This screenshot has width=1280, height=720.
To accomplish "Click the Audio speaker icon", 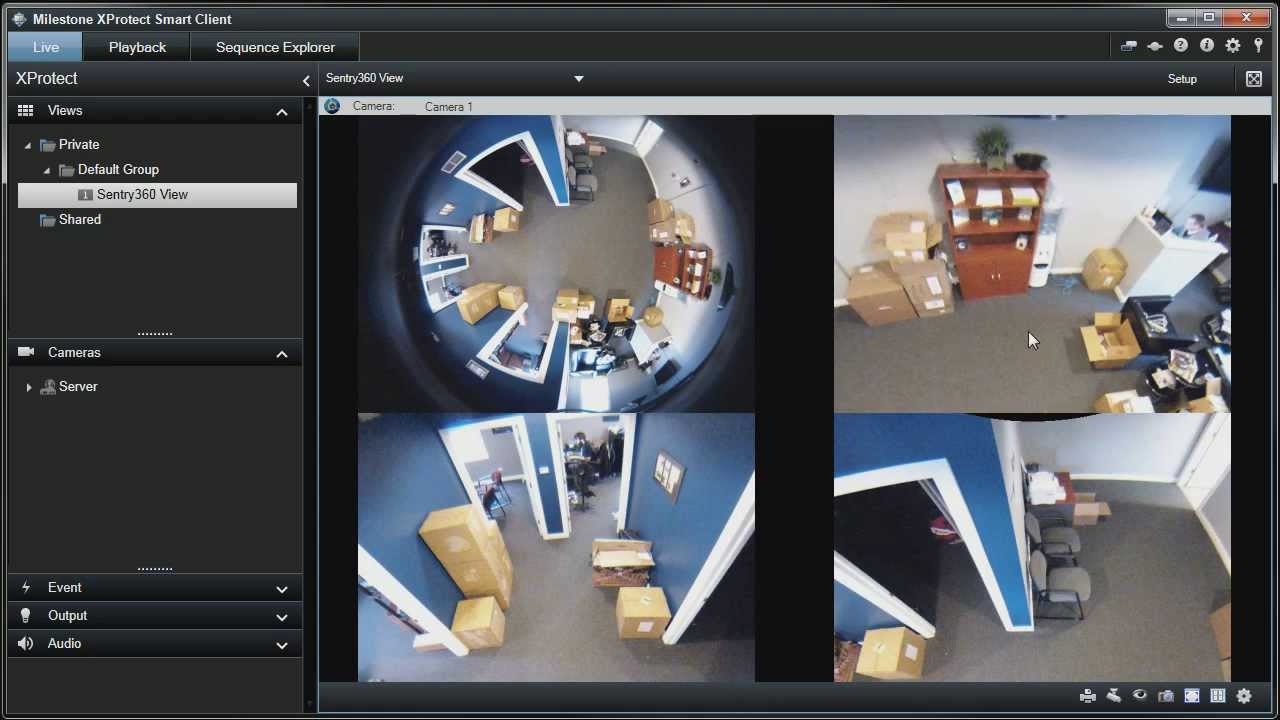I will coord(26,644).
